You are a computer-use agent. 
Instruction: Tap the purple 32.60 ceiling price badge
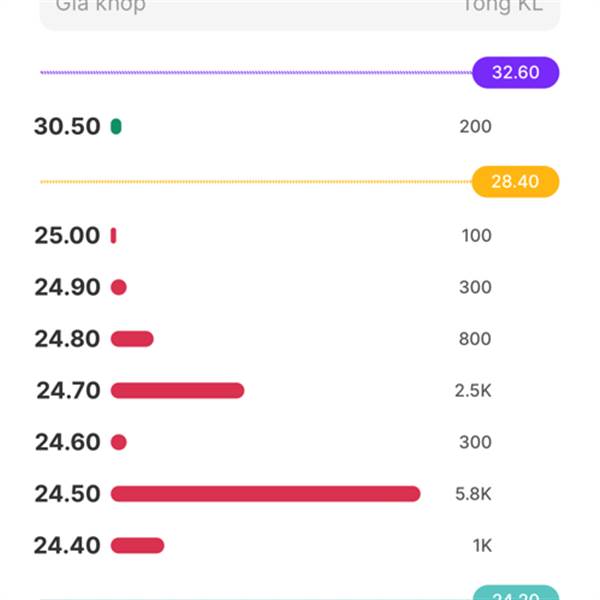(x=515, y=72)
